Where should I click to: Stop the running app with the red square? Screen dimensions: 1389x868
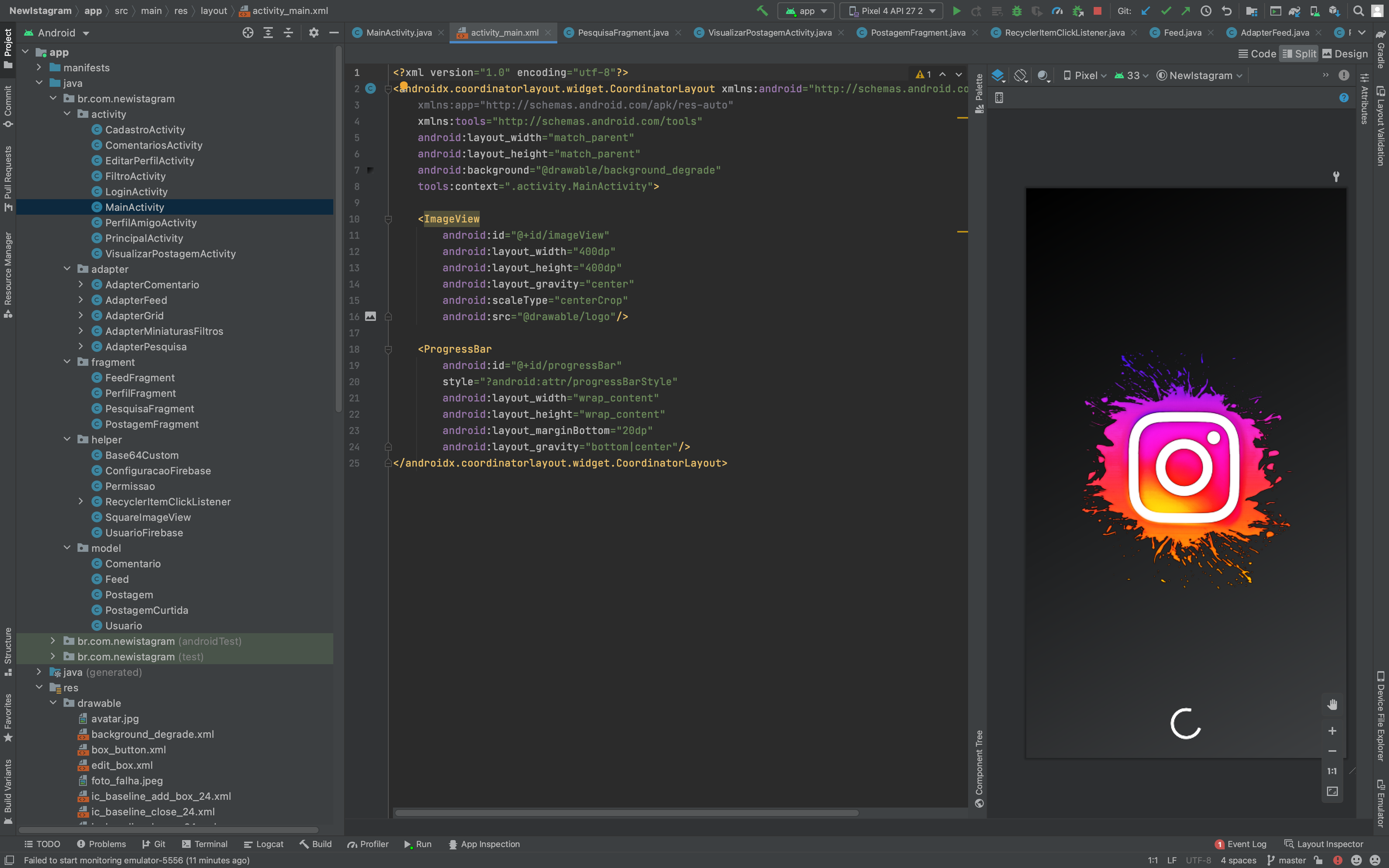1097,11
